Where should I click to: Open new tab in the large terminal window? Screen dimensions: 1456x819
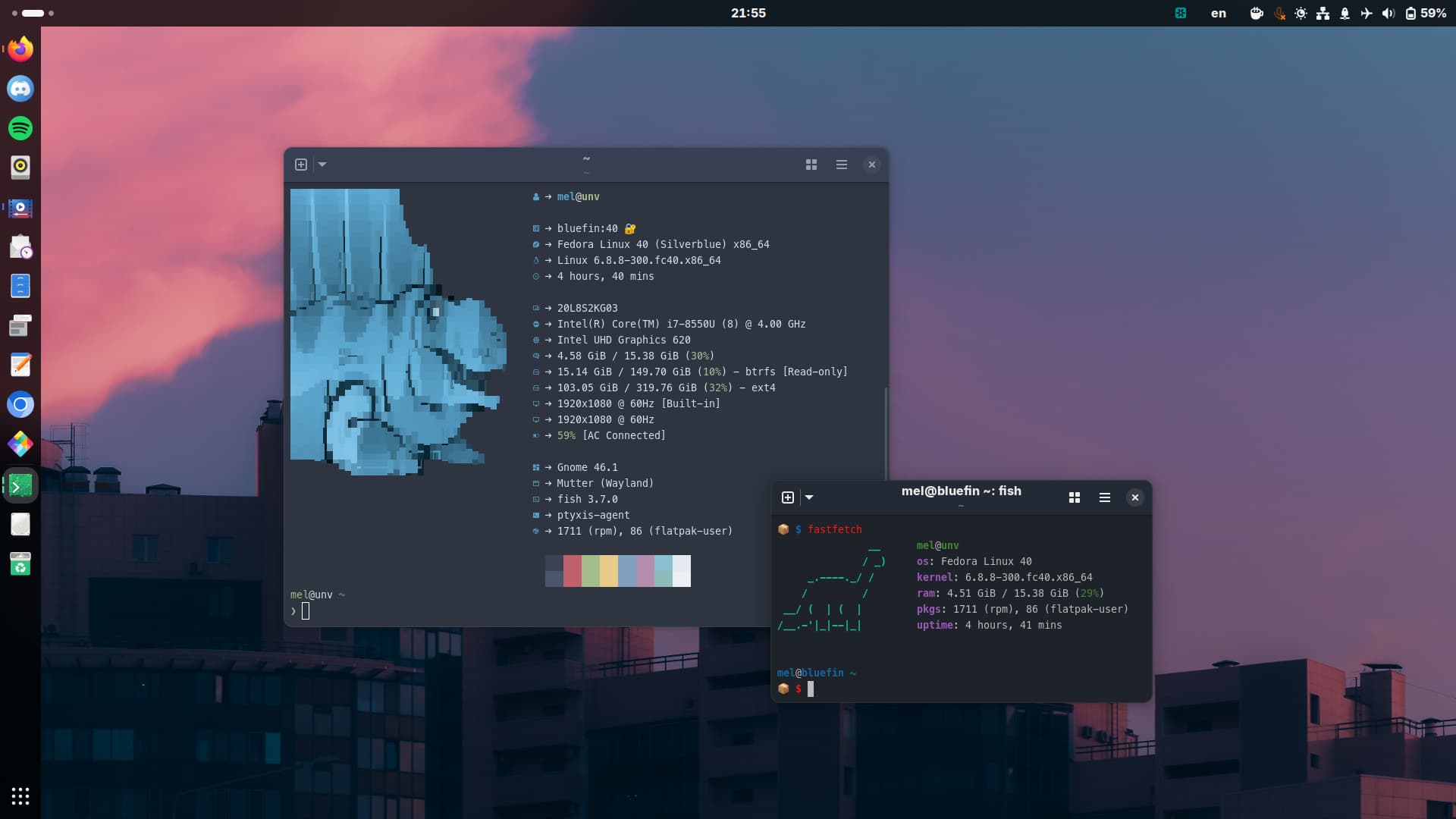301,165
